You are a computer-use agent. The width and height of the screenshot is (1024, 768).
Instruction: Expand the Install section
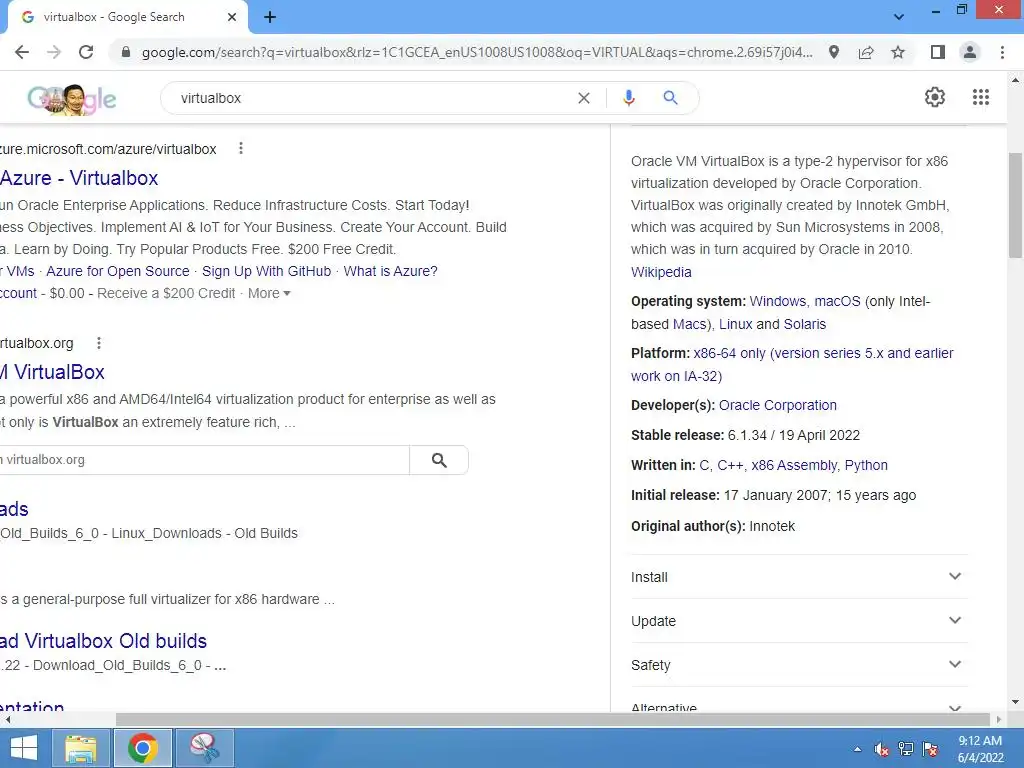click(799, 577)
